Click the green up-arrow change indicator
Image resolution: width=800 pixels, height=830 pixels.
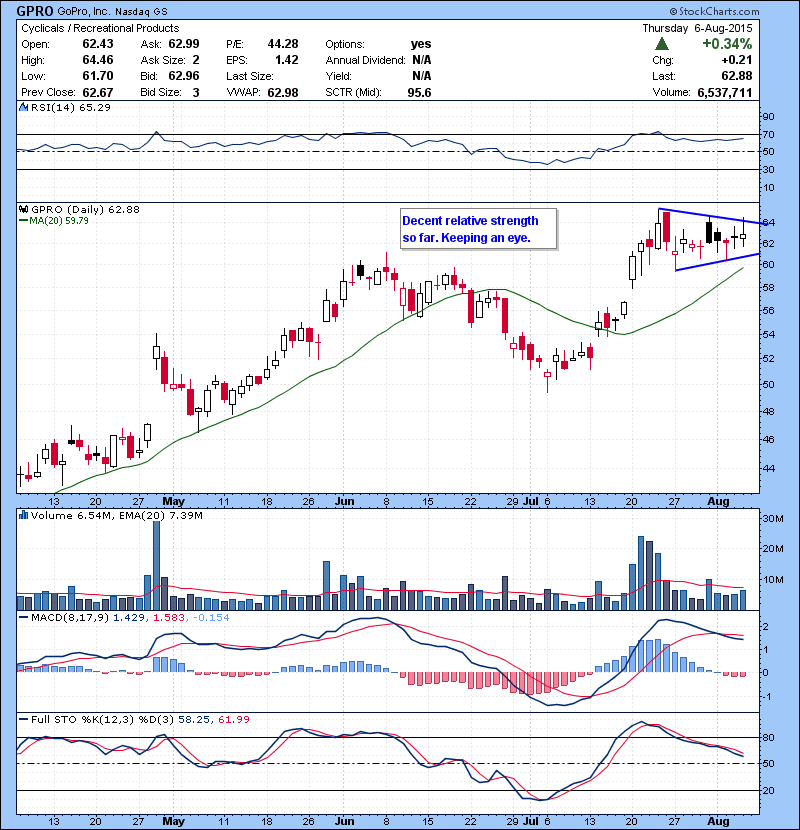pyautogui.click(x=662, y=44)
